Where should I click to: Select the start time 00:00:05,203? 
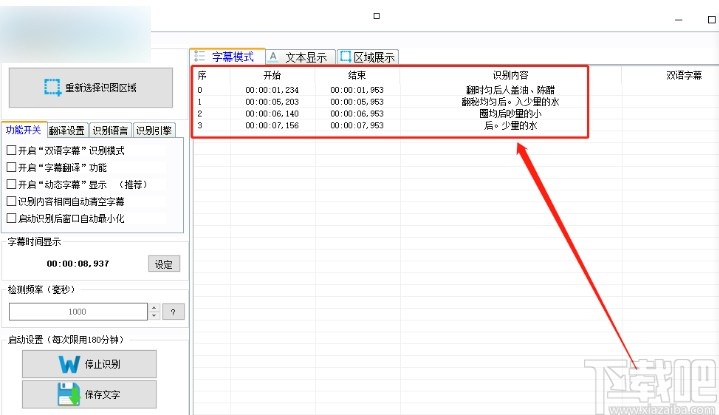pyautogui.click(x=272, y=102)
